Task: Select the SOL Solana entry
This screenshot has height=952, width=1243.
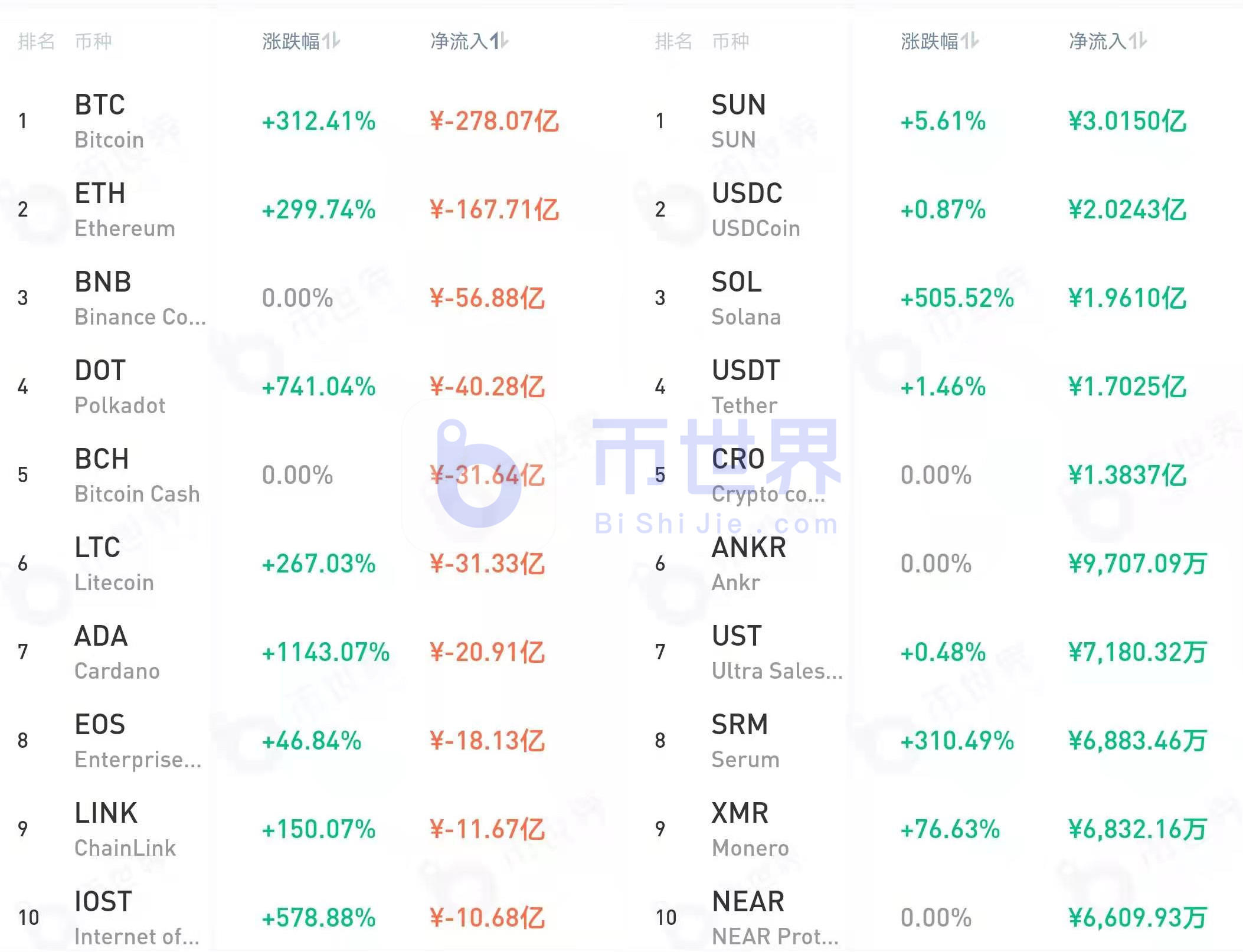Action: [737, 298]
